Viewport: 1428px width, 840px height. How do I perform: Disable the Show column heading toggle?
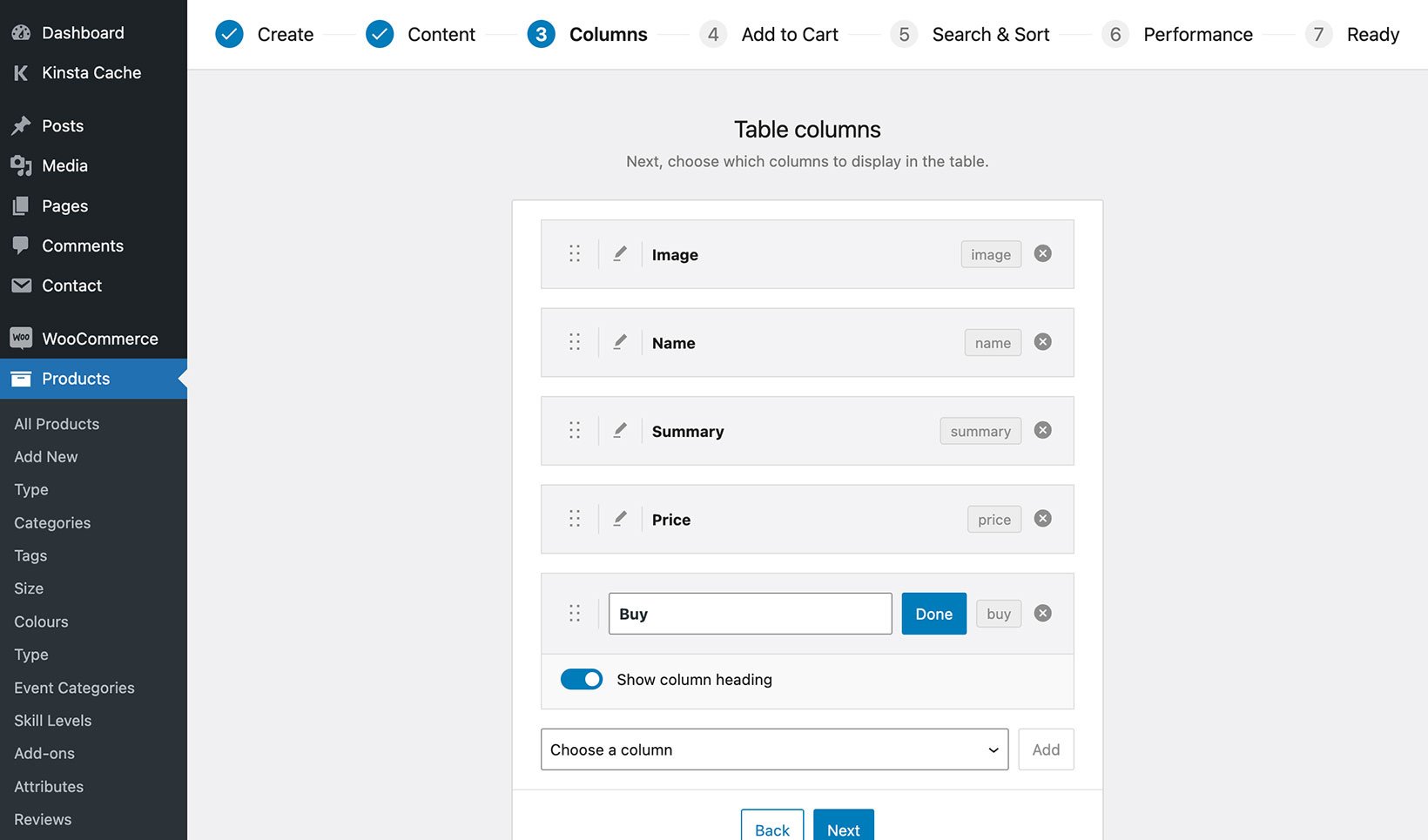click(x=582, y=679)
